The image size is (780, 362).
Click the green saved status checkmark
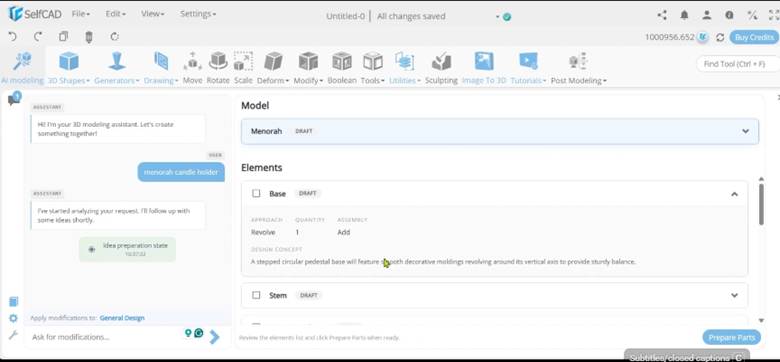507,16
